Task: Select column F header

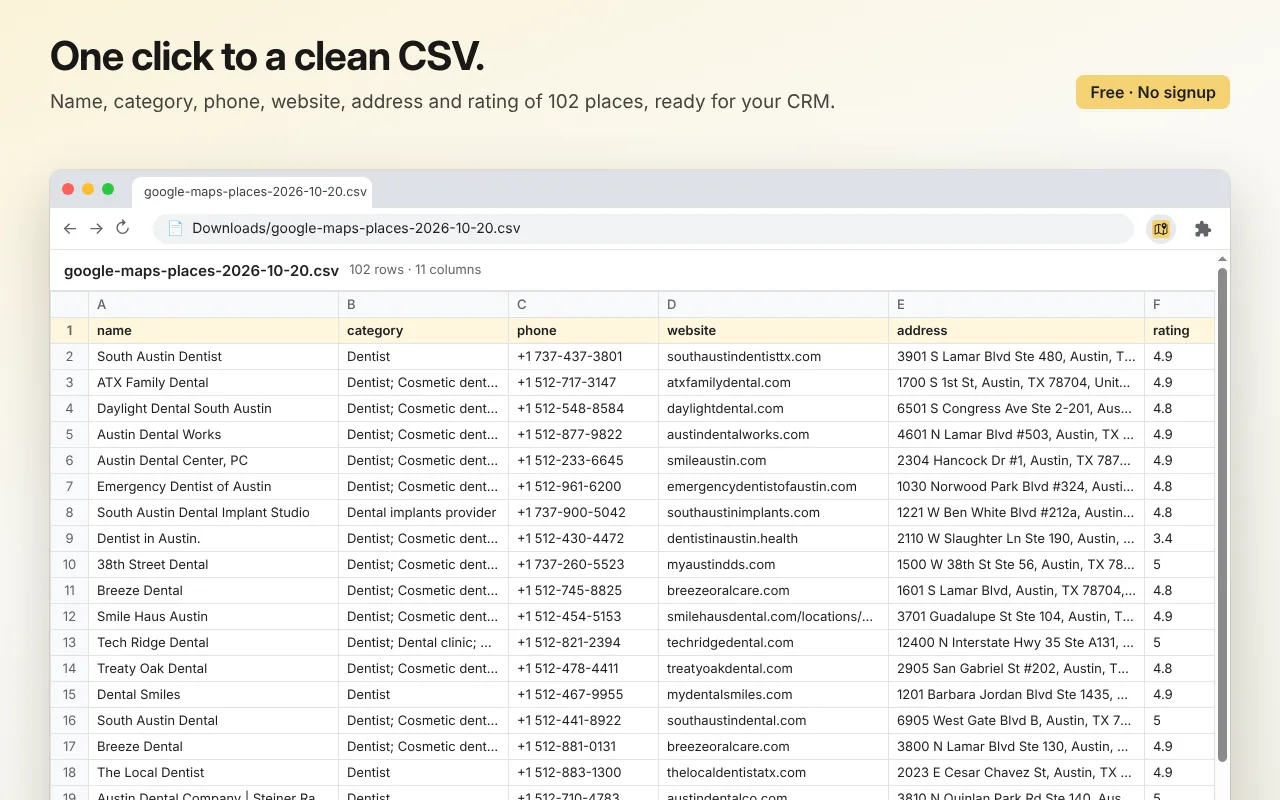Action: [1180, 304]
